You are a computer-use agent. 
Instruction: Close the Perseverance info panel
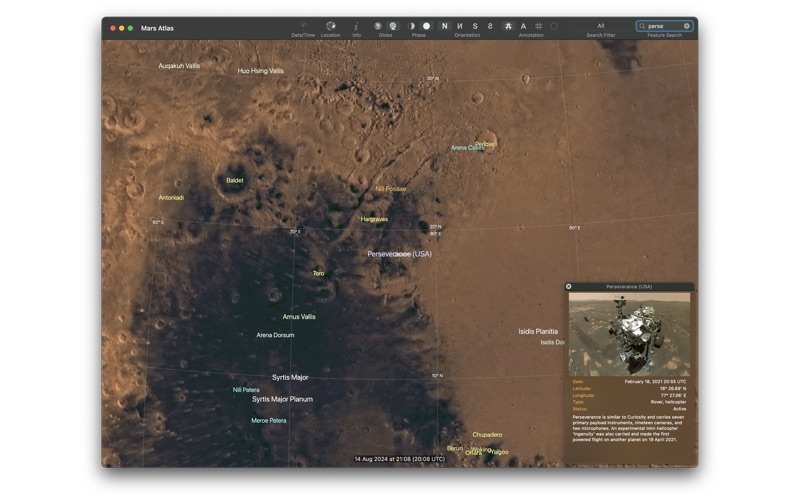tap(568, 287)
